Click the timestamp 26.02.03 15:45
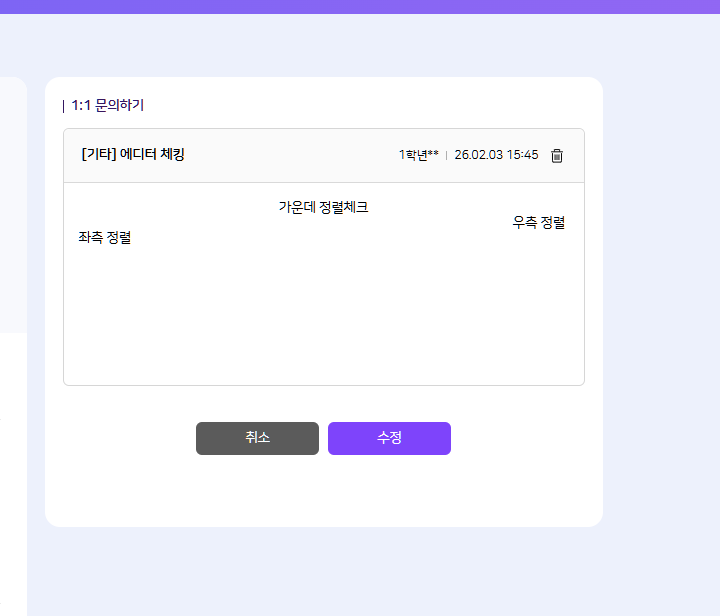 tap(496, 155)
